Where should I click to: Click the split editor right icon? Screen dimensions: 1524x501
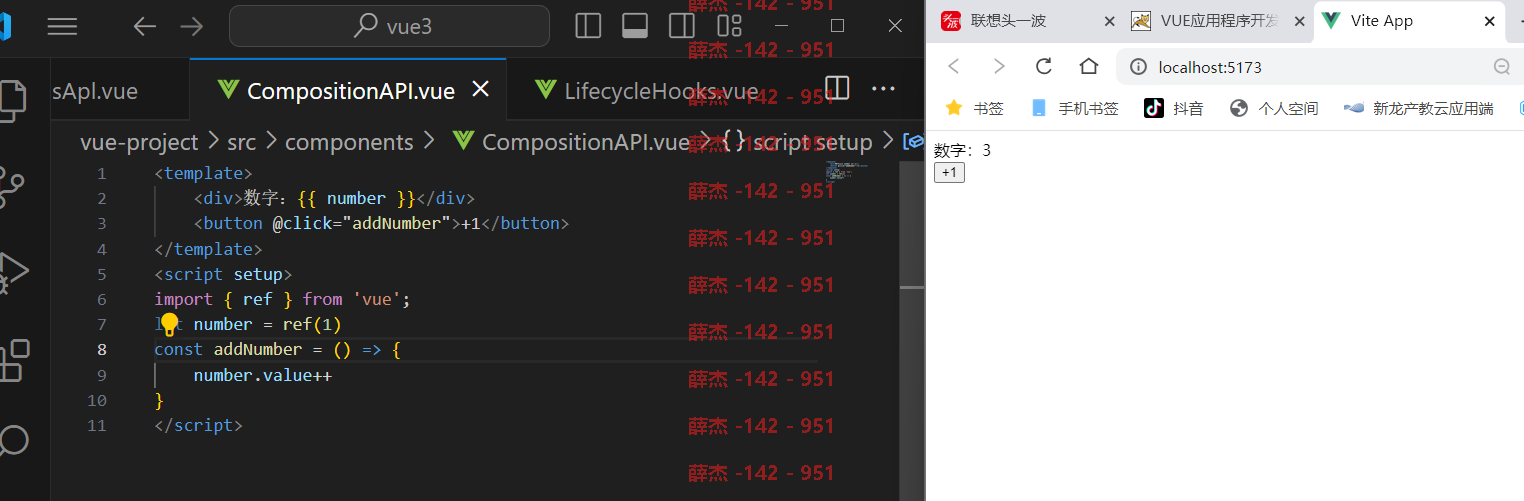click(837, 88)
